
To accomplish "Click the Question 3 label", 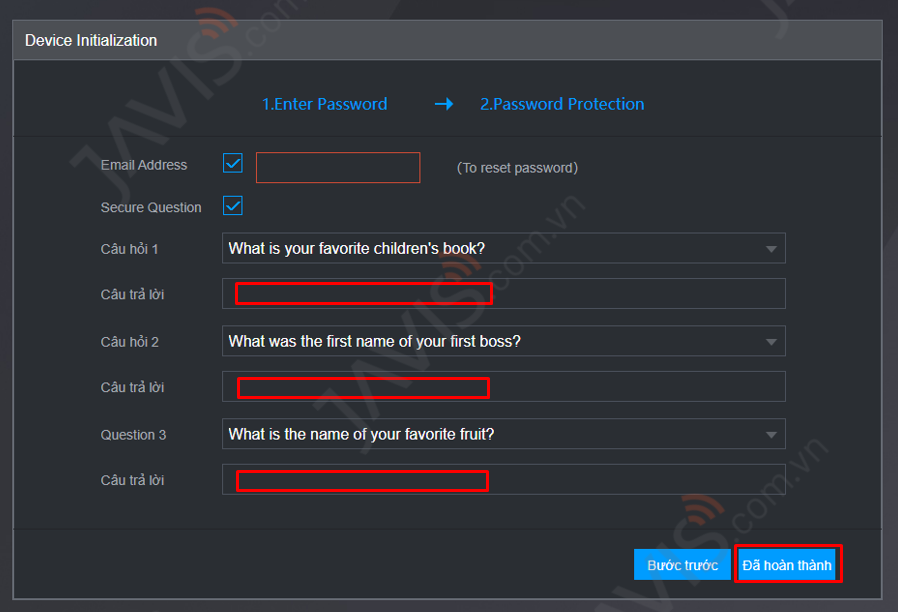I will point(133,435).
